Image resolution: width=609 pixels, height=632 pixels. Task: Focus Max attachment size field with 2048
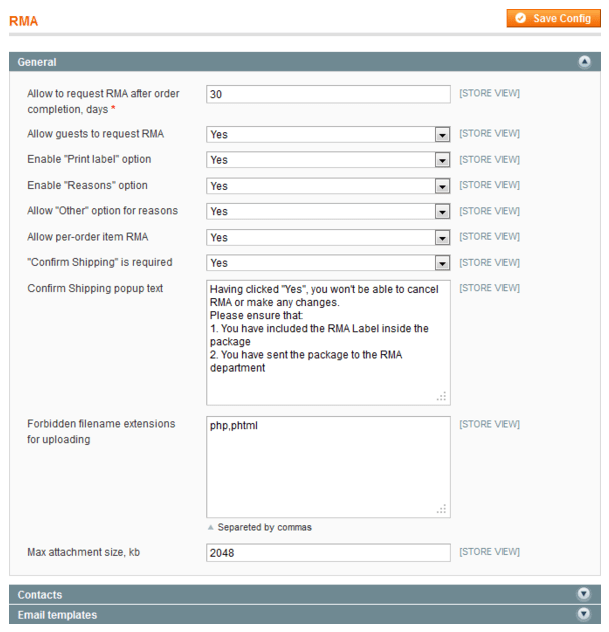328,553
